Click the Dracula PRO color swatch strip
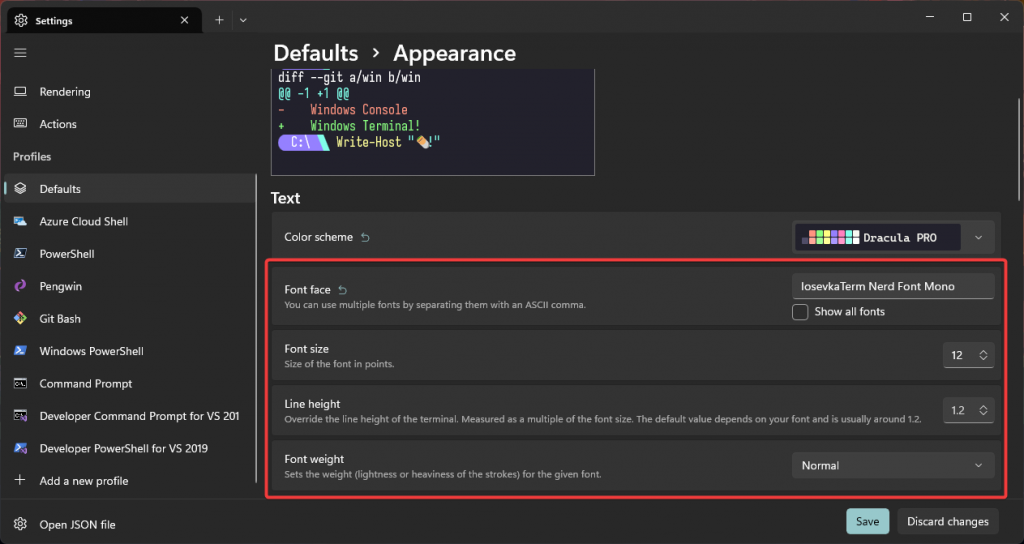 click(830, 238)
